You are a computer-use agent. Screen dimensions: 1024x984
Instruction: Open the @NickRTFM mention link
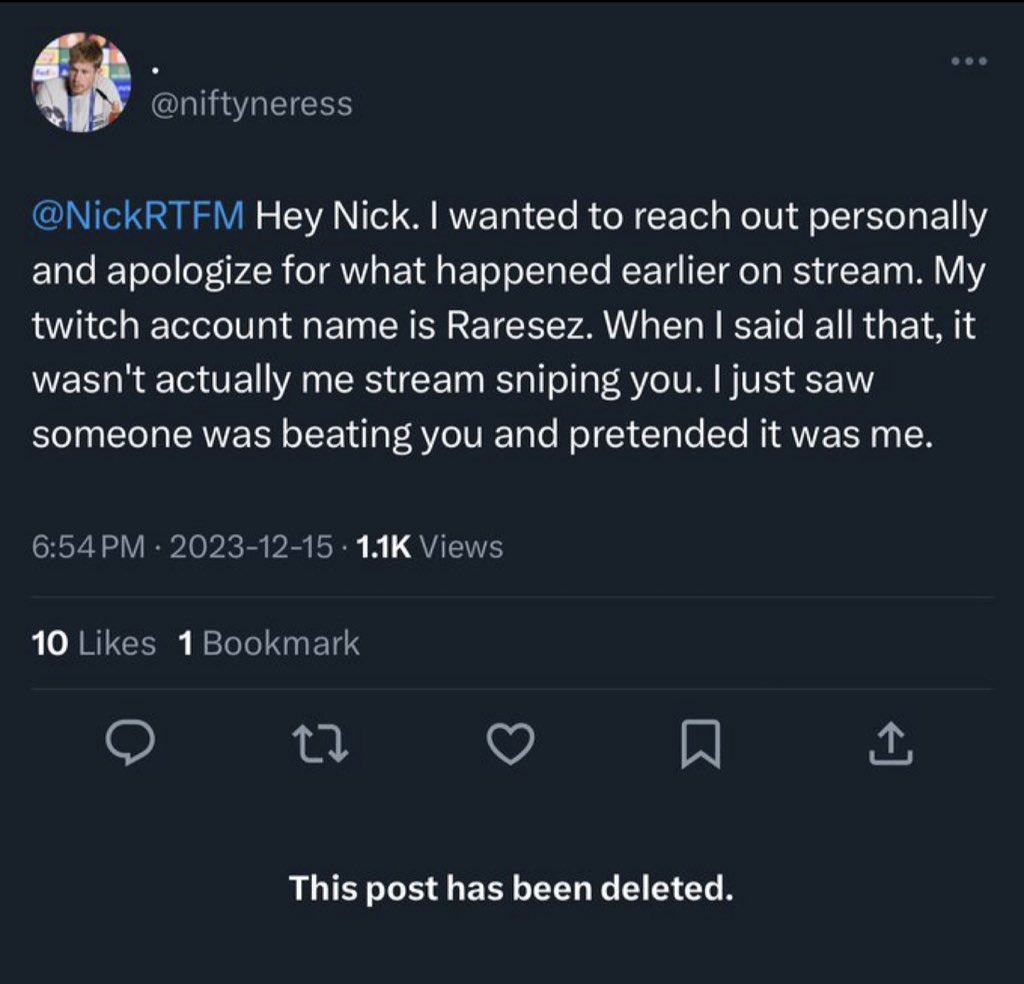click(138, 217)
